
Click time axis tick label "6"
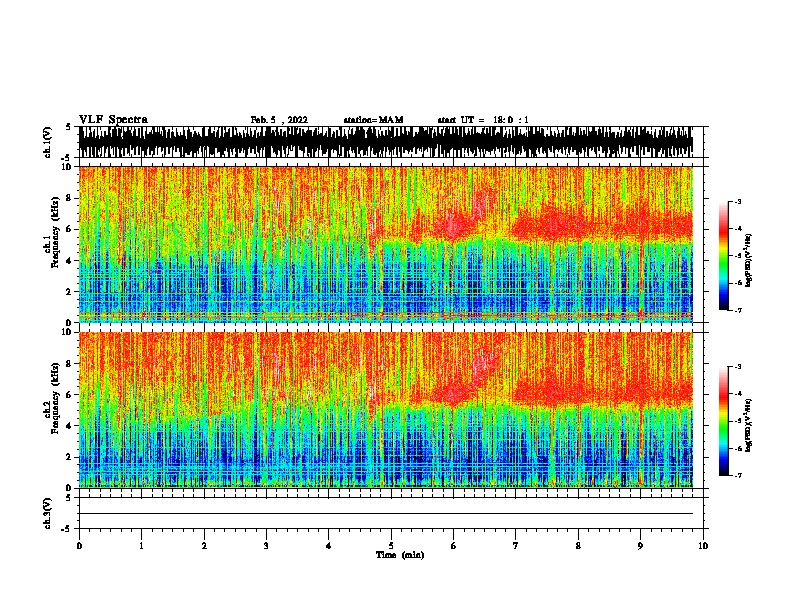(x=454, y=546)
